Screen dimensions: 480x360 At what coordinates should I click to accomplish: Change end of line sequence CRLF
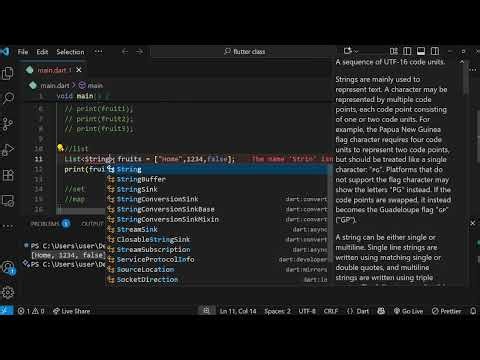331,311
